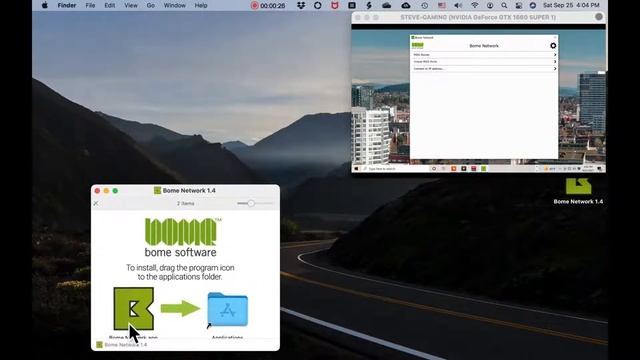
Task: Click the gray round button in STEVE-GAMING title bar
Action: tap(599, 17)
